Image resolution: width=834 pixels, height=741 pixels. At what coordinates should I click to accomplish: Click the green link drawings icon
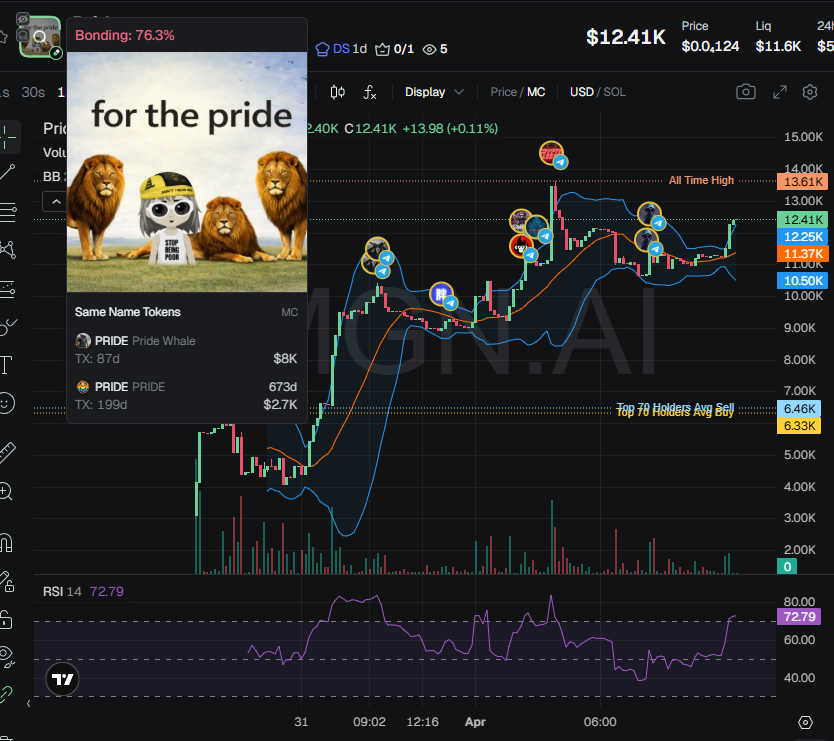[6, 694]
